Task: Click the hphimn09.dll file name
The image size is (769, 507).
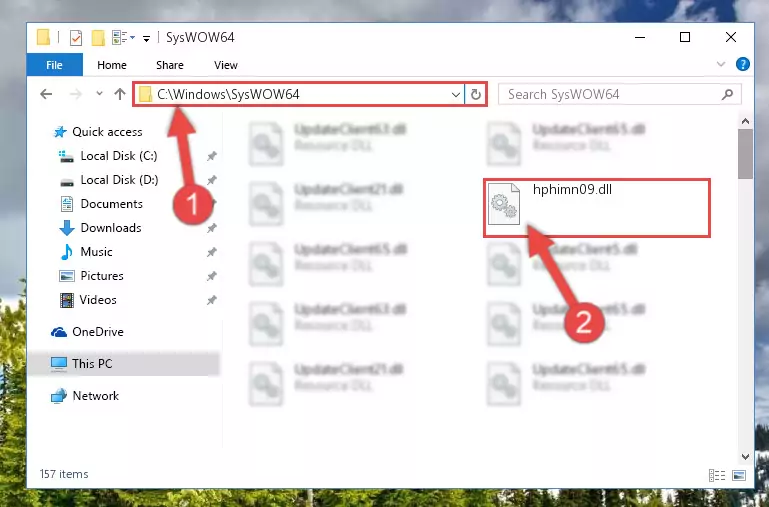Action: (572, 190)
